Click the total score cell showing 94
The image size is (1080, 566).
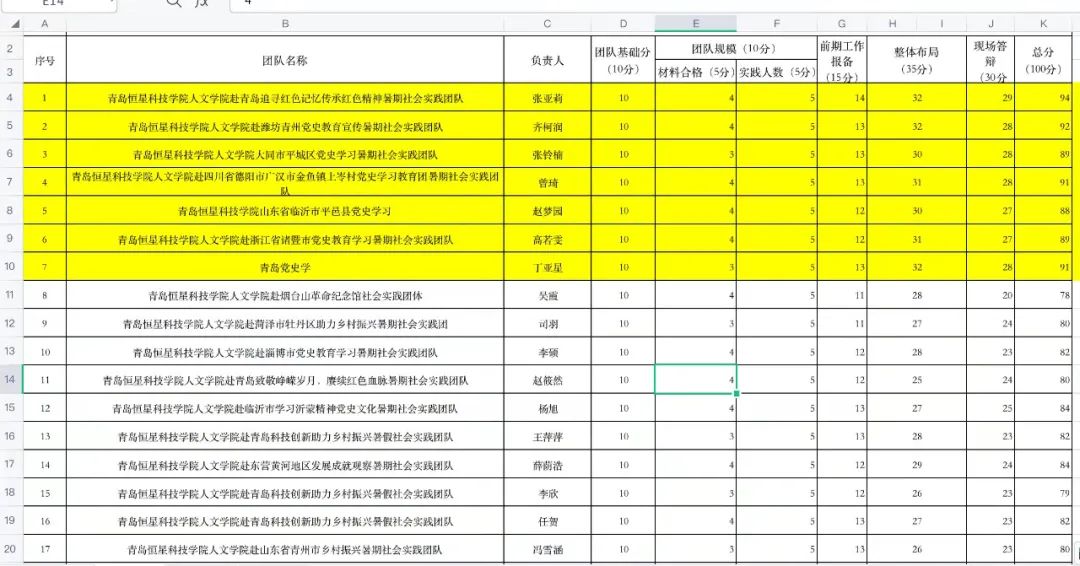click(1044, 98)
